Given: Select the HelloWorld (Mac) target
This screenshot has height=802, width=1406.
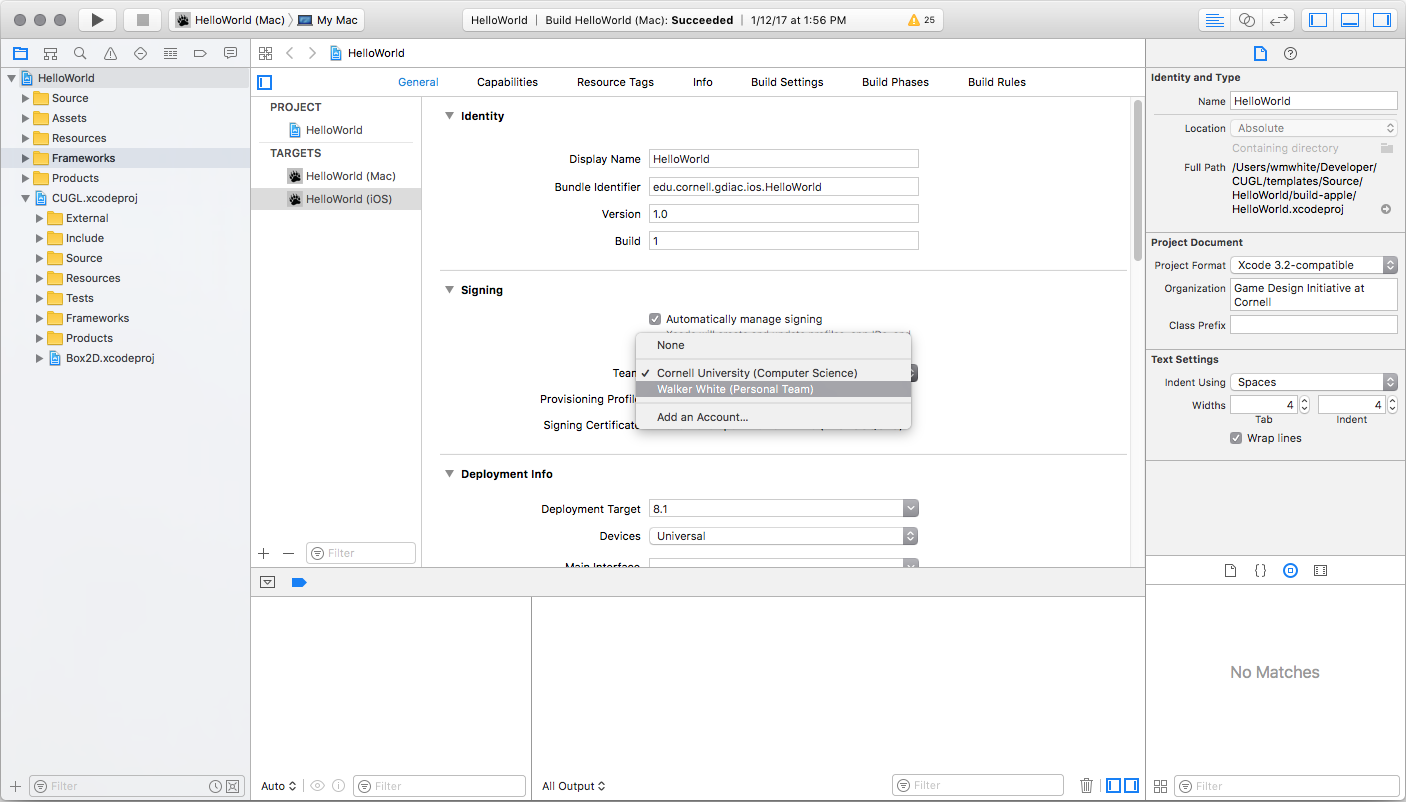Looking at the screenshot, I should (x=350, y=176).
